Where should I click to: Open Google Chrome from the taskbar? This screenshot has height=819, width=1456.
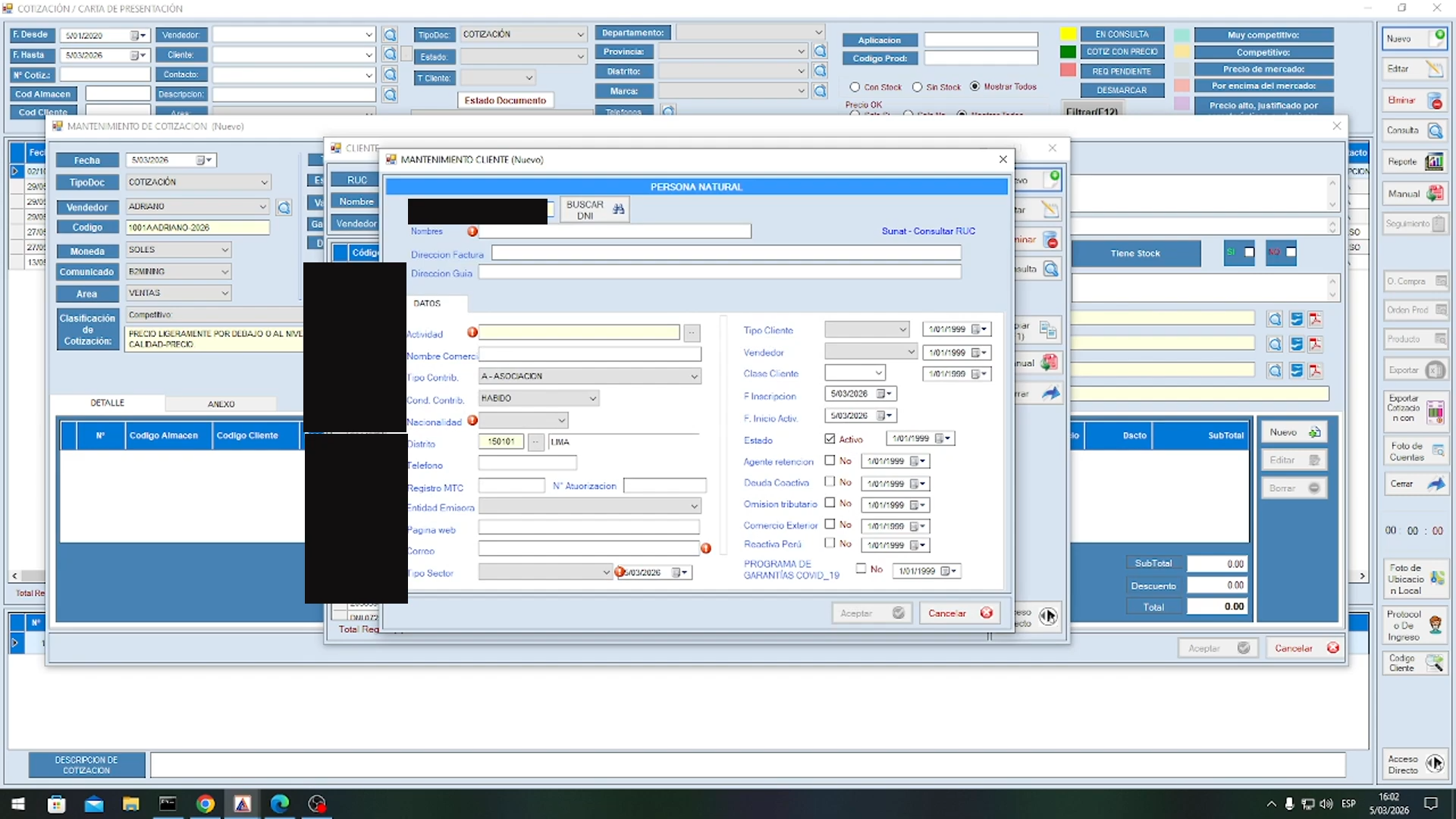point(205,804)
